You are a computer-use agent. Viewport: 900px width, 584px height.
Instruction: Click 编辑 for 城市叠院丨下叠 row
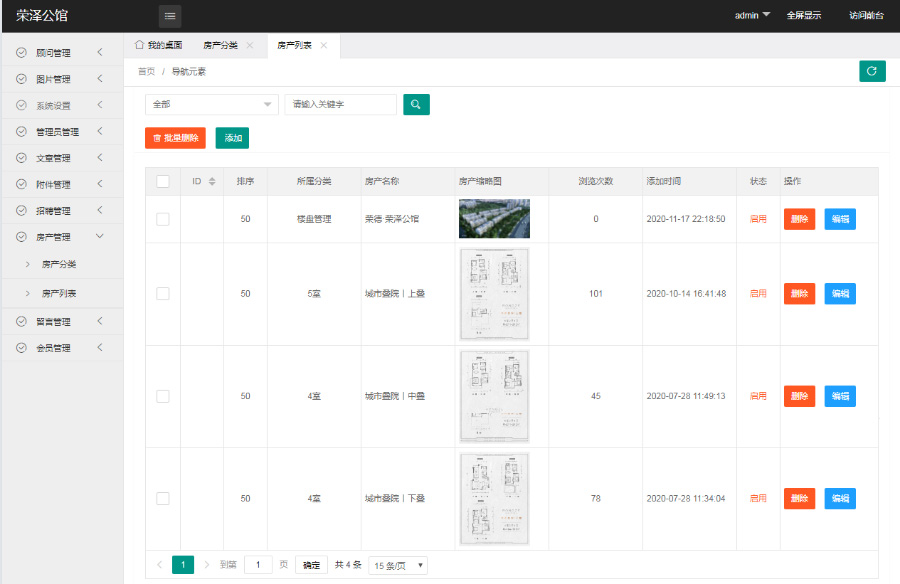coord(840,498)
